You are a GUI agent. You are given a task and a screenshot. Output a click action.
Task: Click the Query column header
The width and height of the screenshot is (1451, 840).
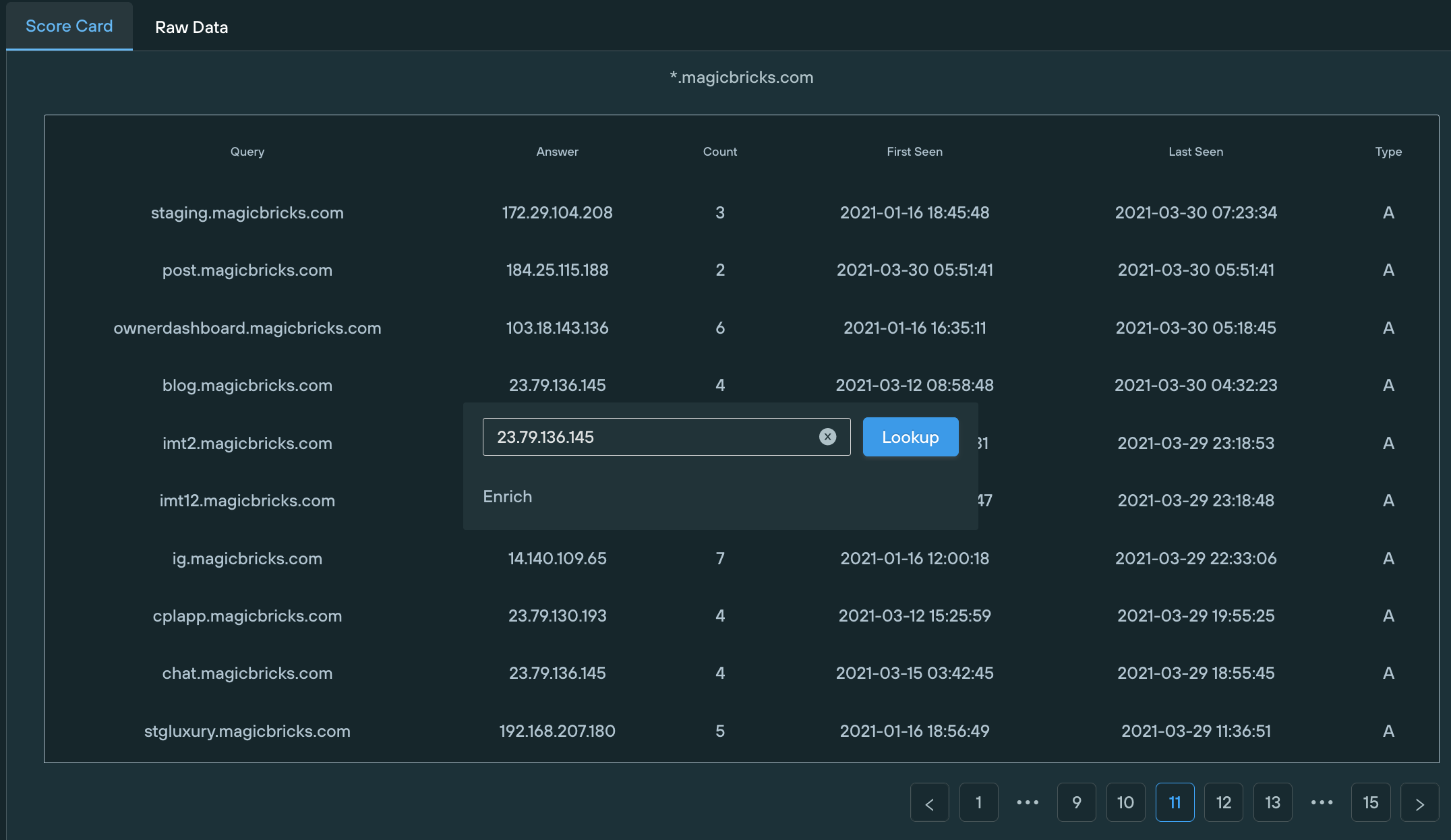click(247, 152)
